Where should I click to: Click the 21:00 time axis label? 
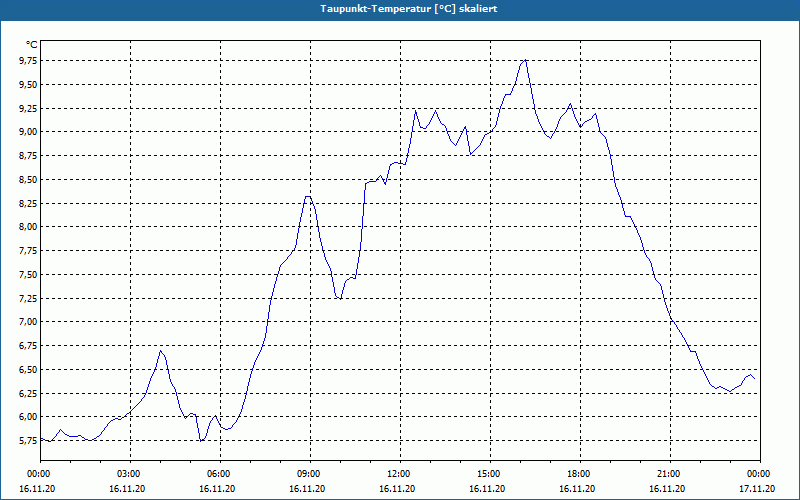[670, 474]
